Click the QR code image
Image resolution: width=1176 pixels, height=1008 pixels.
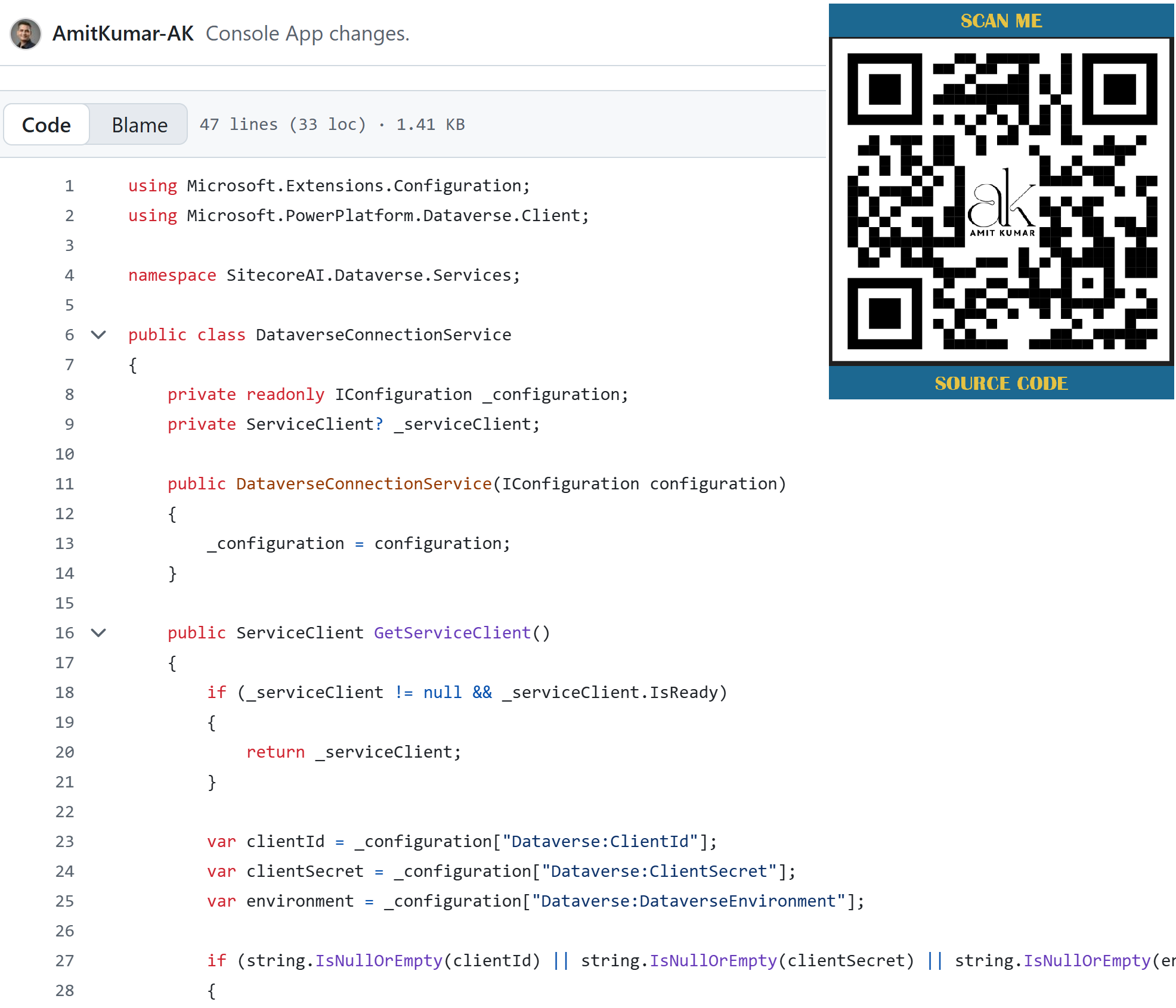tap(1002, 201)
